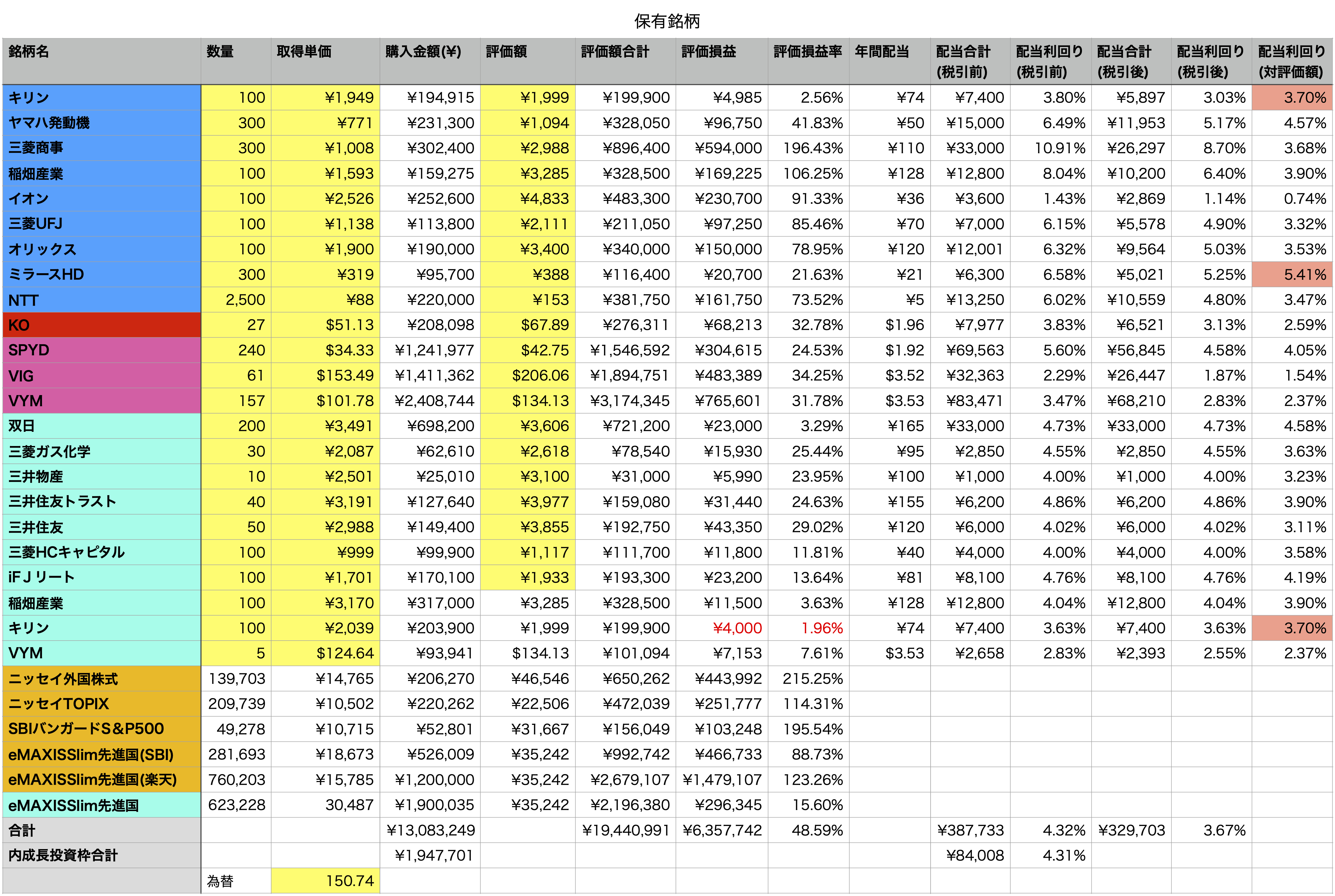Select total valuation ¥19,440,991

pos(625,830)
